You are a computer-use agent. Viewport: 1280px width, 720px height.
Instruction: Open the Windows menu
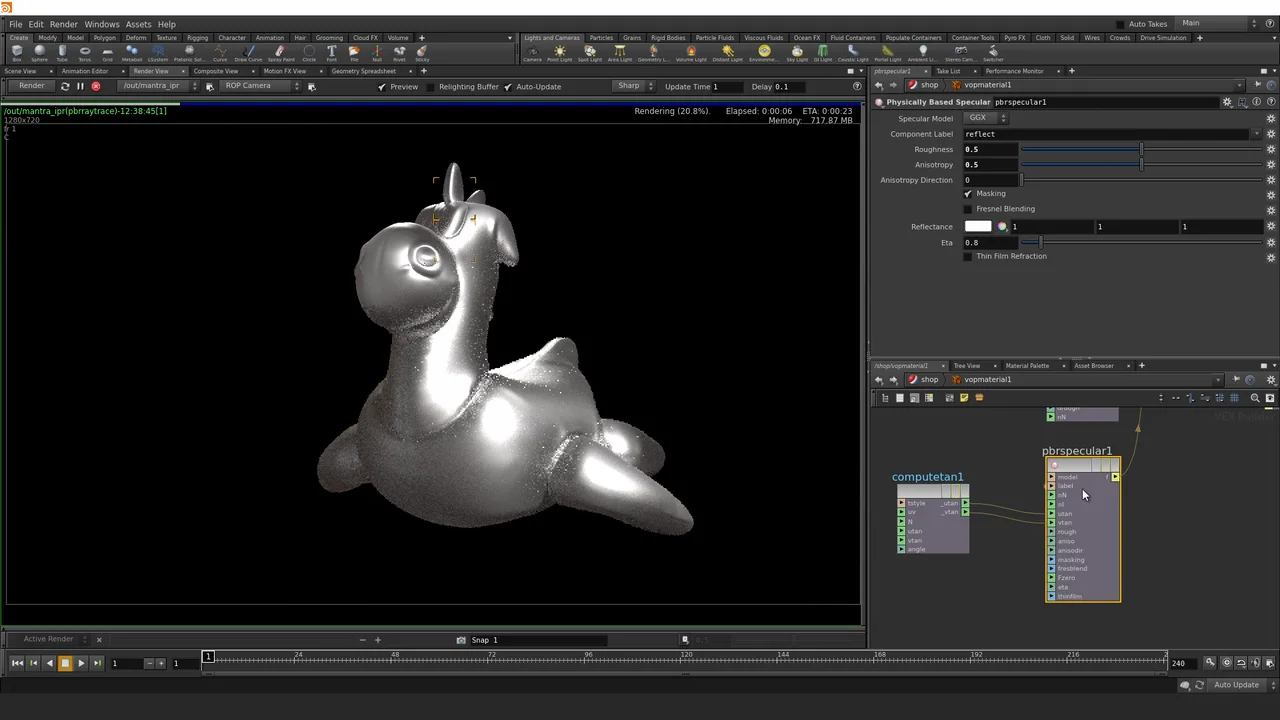tap(101, 24)
